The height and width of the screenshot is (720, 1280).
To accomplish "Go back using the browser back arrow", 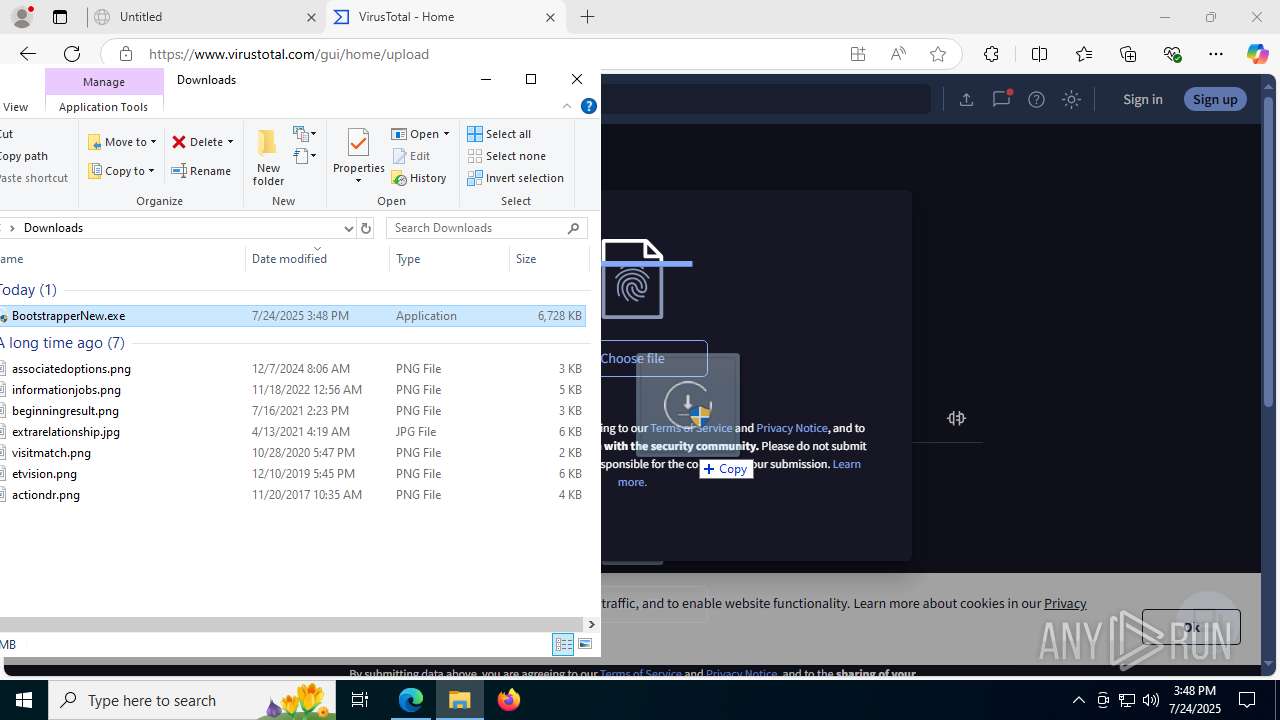I will (28, 54).
